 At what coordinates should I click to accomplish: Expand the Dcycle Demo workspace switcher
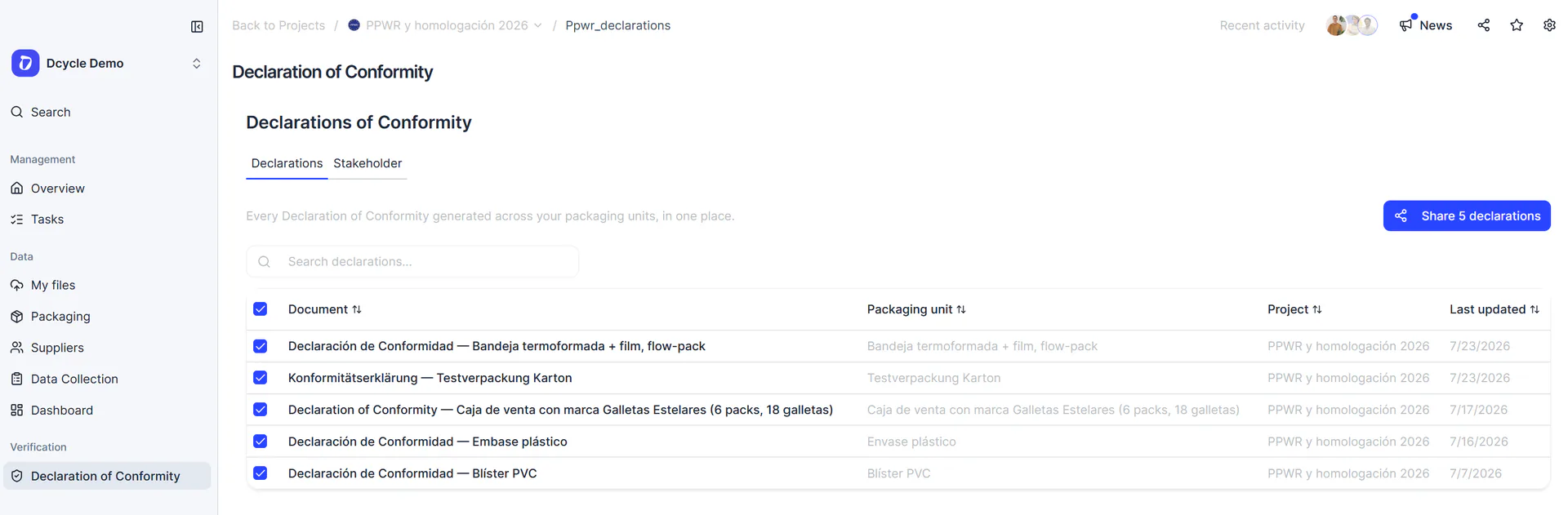(107, 64)
